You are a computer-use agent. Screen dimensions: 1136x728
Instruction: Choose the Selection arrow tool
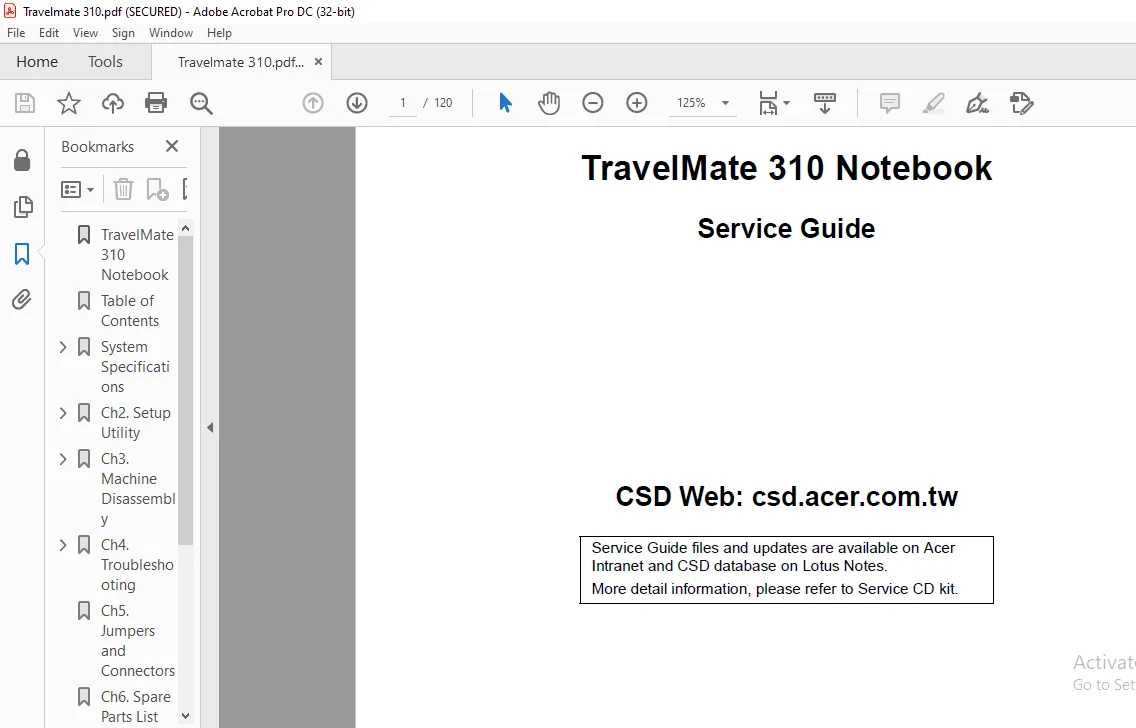point(505,103)
